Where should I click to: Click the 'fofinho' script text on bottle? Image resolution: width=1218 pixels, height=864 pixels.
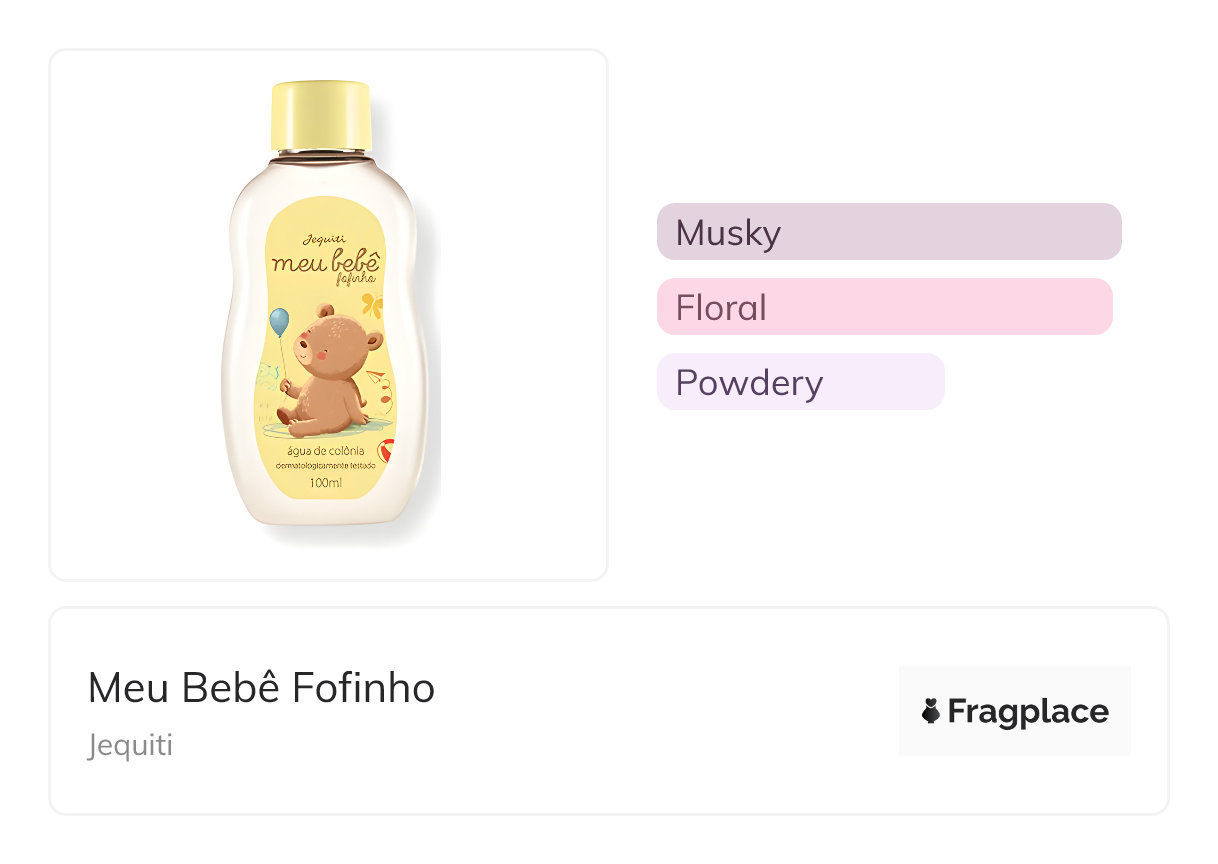pos(356,281)
